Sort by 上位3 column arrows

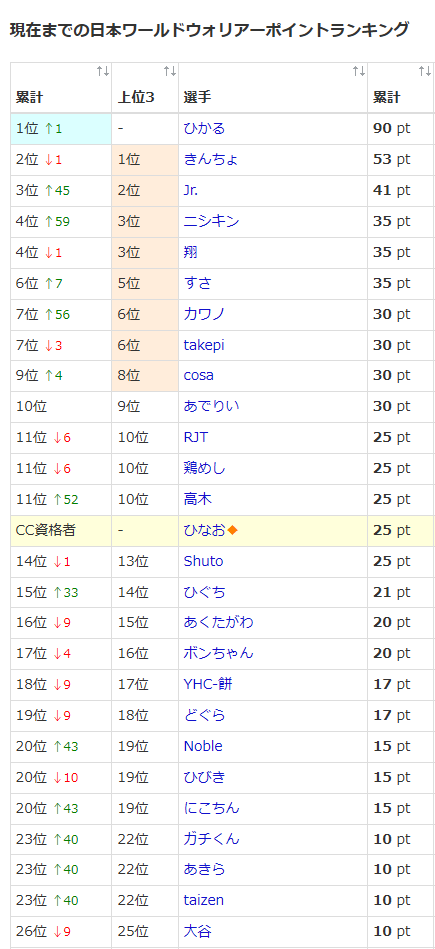pyautogui.click(x=170, y=71)
